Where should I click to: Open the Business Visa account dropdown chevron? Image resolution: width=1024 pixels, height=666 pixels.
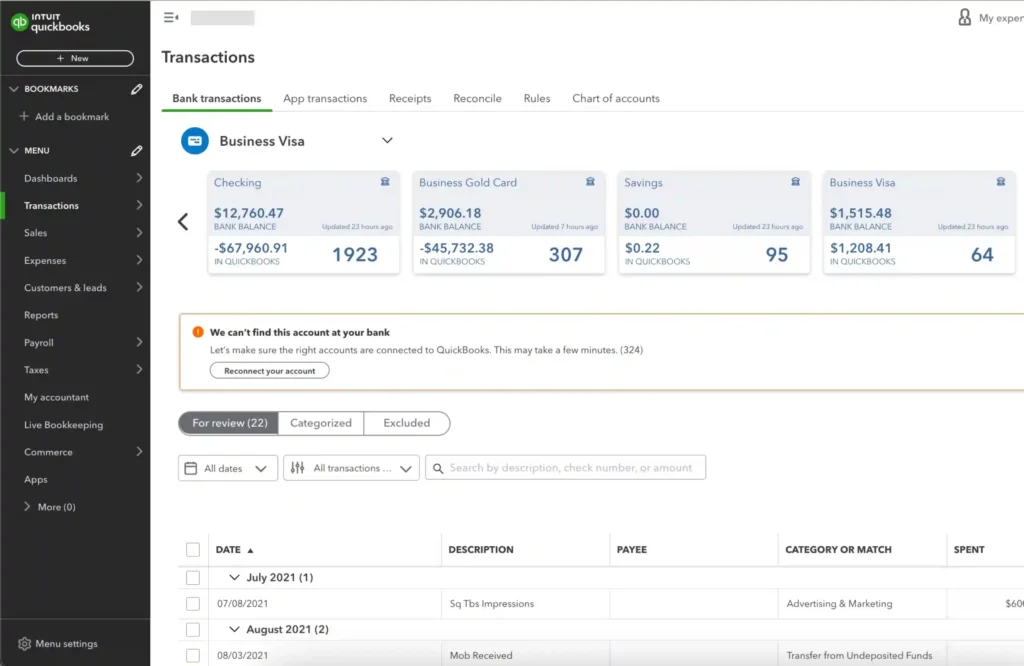[x=387, y=140]
